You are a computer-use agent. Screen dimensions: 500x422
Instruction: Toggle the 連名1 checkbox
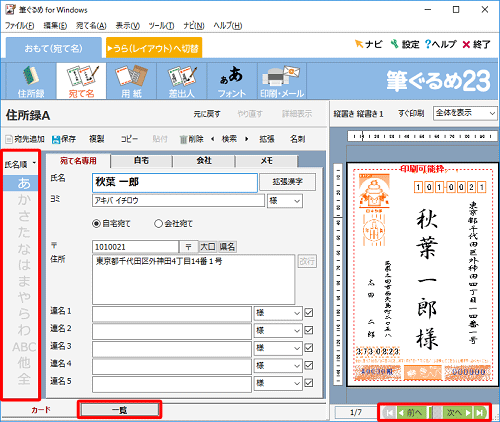point(309,313)
